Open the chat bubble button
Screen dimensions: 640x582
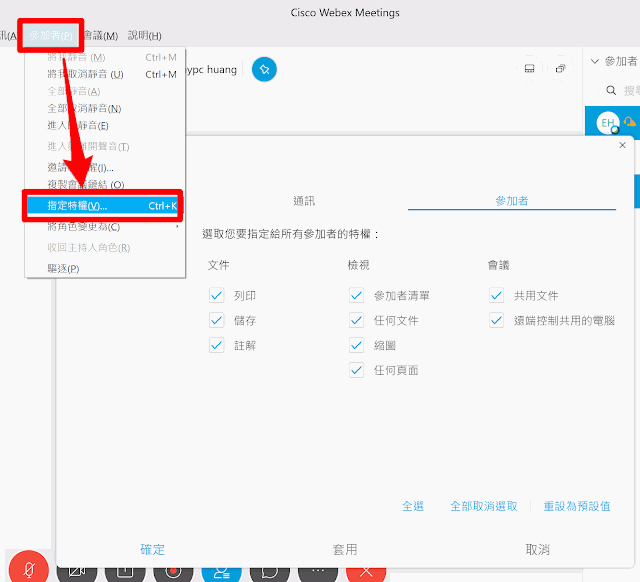pyautogui.click(x=270, y=572)
